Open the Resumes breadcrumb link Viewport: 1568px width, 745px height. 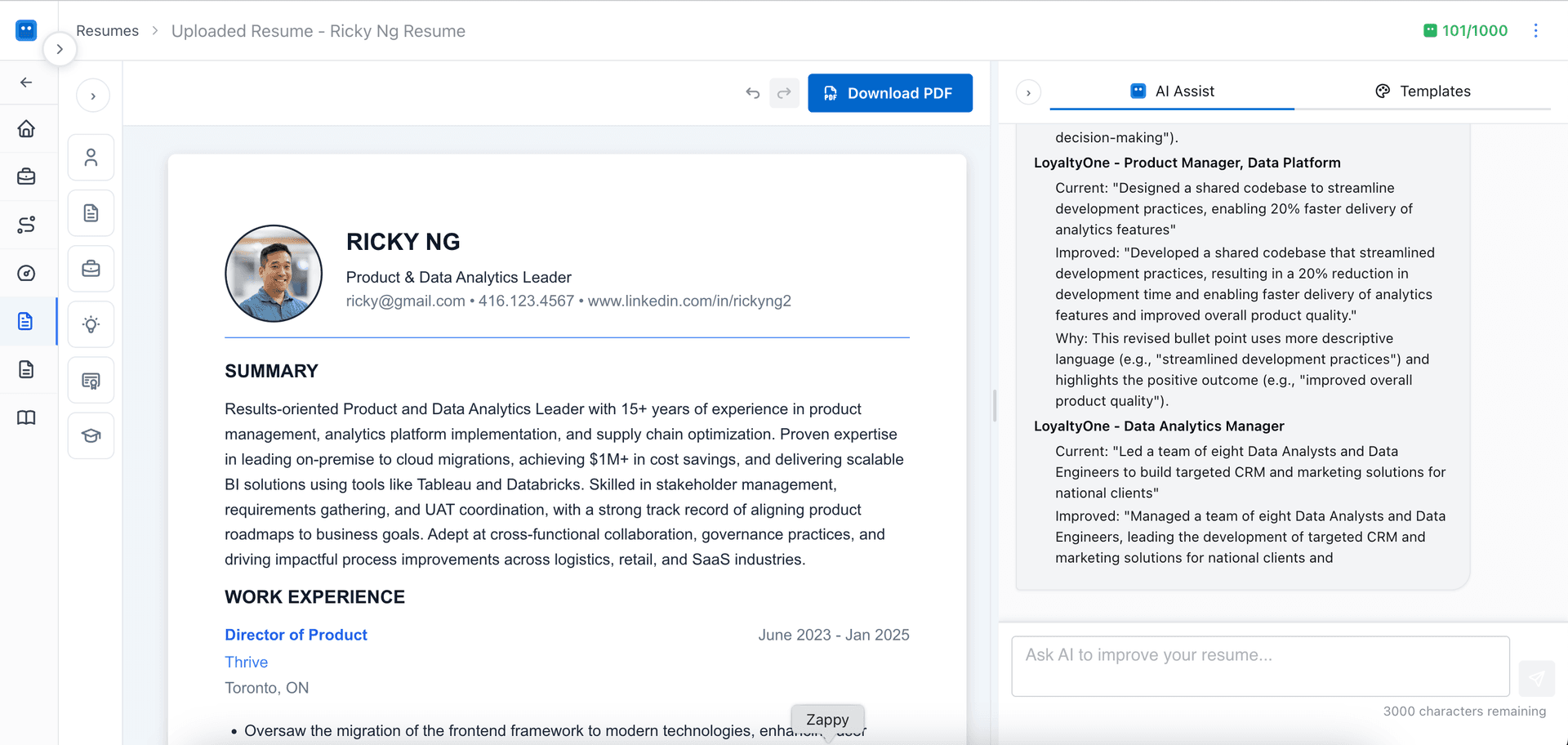coord(107,30)
